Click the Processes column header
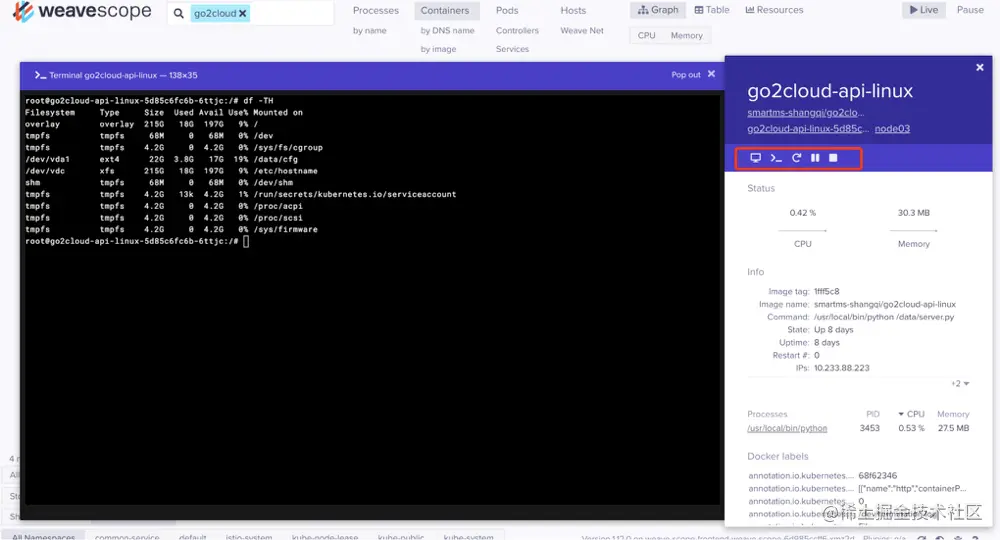This screenshot has height=540, width=1000. click(x=767, y=414)
